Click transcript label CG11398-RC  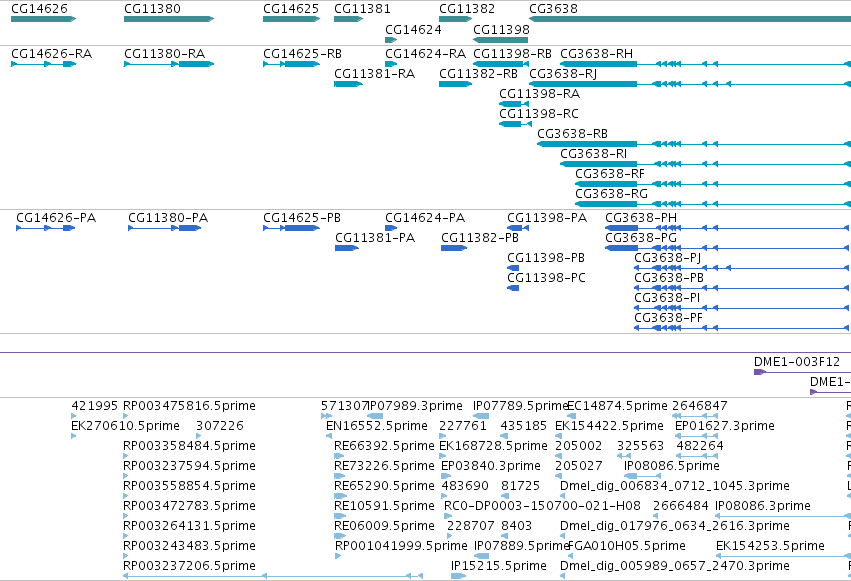[x=539, y=114]
